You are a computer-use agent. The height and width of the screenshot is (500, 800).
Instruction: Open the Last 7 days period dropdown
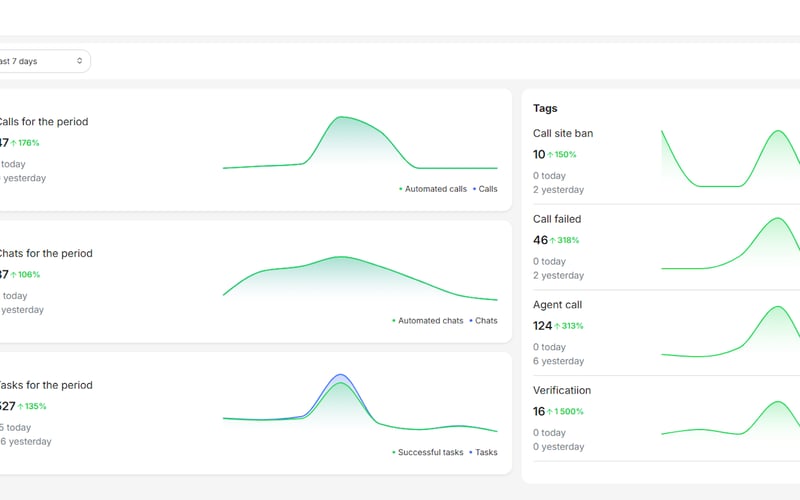(45, 61)
